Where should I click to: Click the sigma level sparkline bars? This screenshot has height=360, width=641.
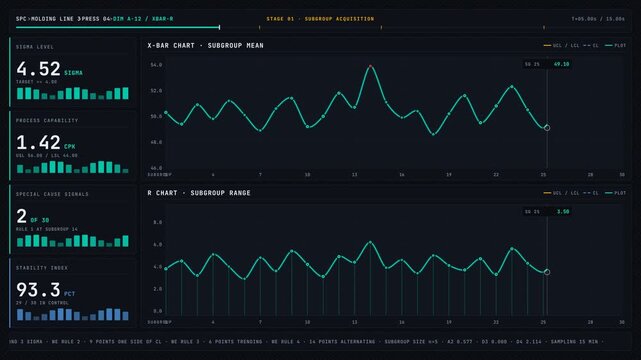pyautogui.click(x=73, y=94)
